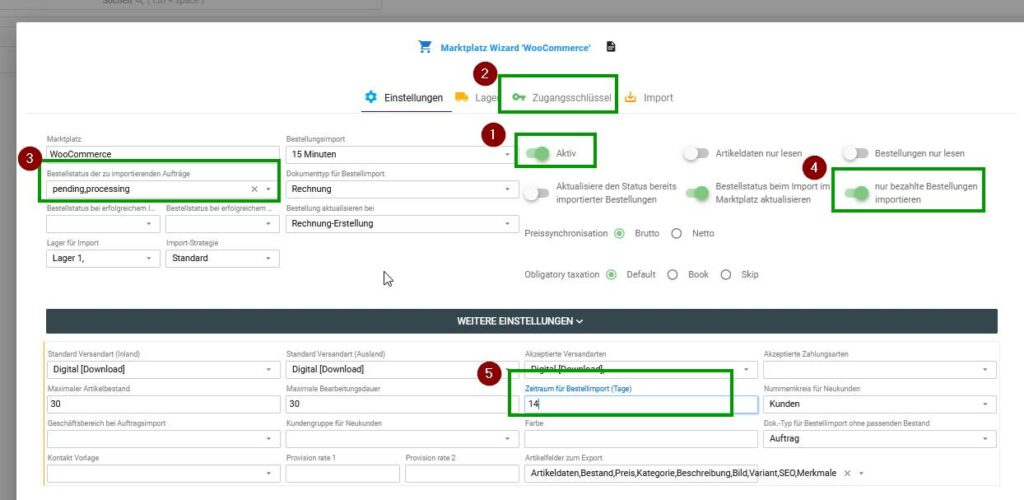The width and height of the screenshot is (1024, 500).
Task: Clear Artikelfelder zum Export selection with X
Action: click(847, 473)
